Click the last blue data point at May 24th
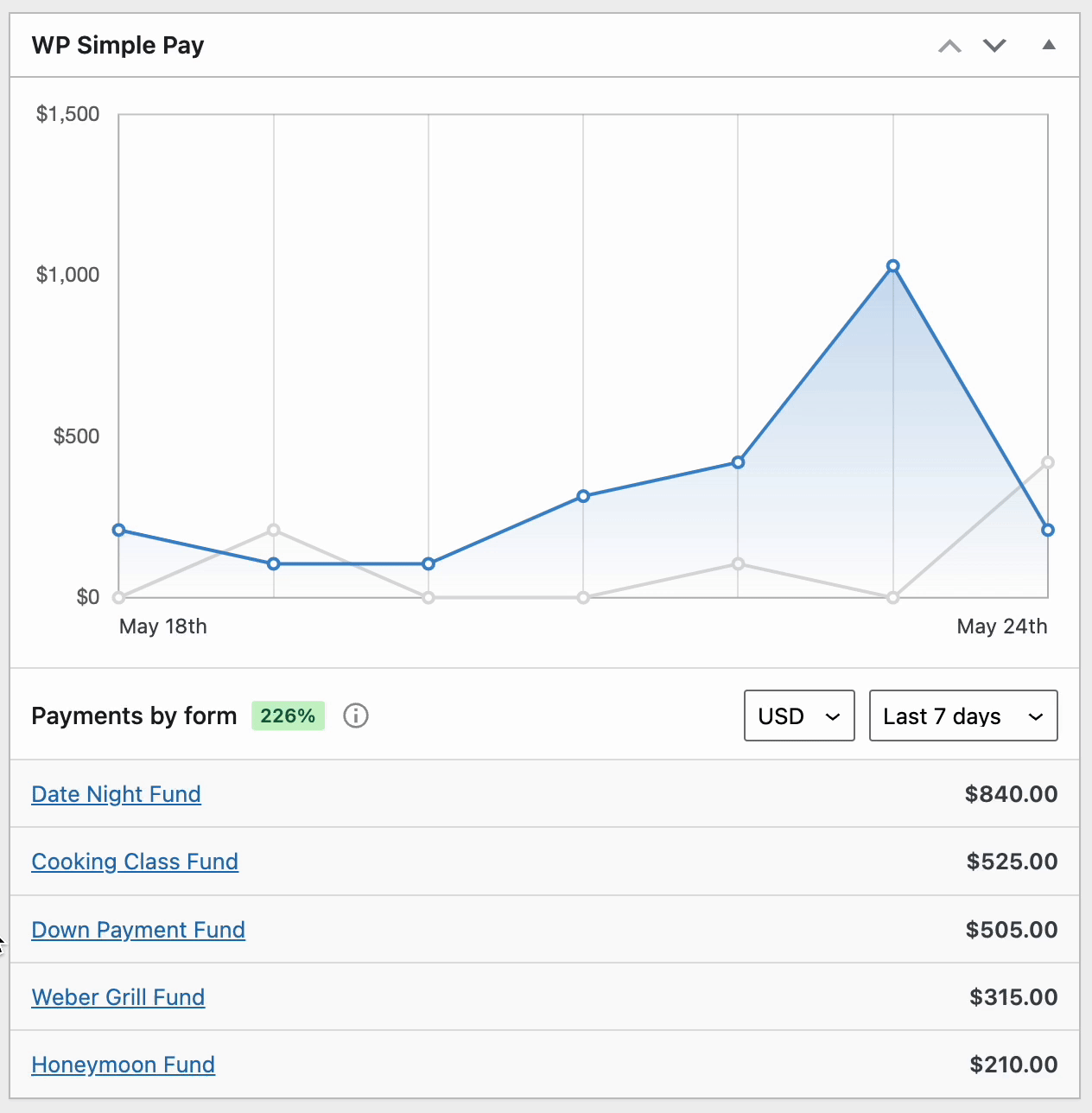The image size is (1092, 1113). pyautogui.click(x=1047, y=530)
